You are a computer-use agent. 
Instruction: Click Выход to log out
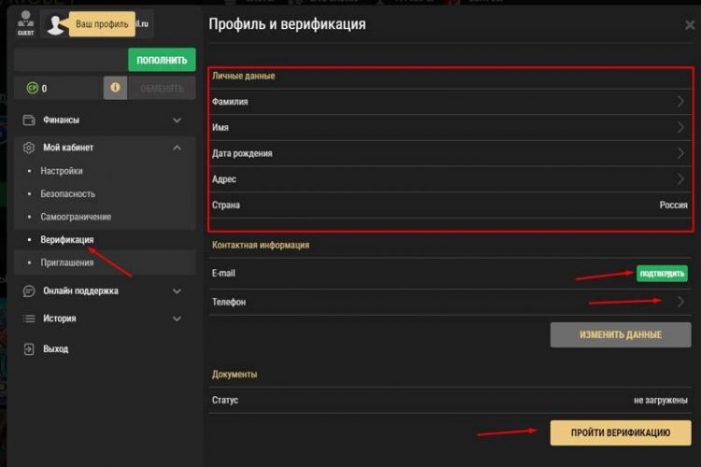point(55,349)
